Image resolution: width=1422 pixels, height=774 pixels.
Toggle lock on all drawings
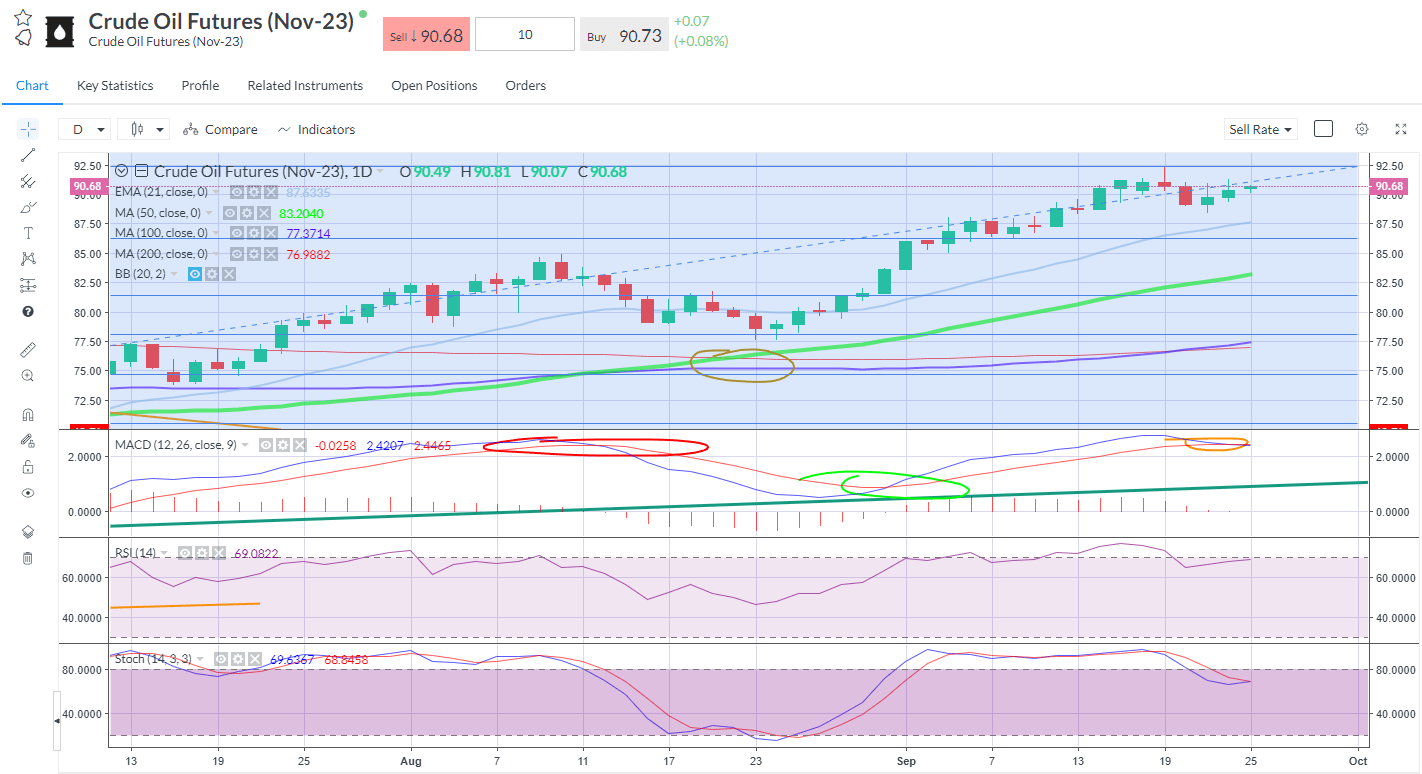tap(28, 466)
